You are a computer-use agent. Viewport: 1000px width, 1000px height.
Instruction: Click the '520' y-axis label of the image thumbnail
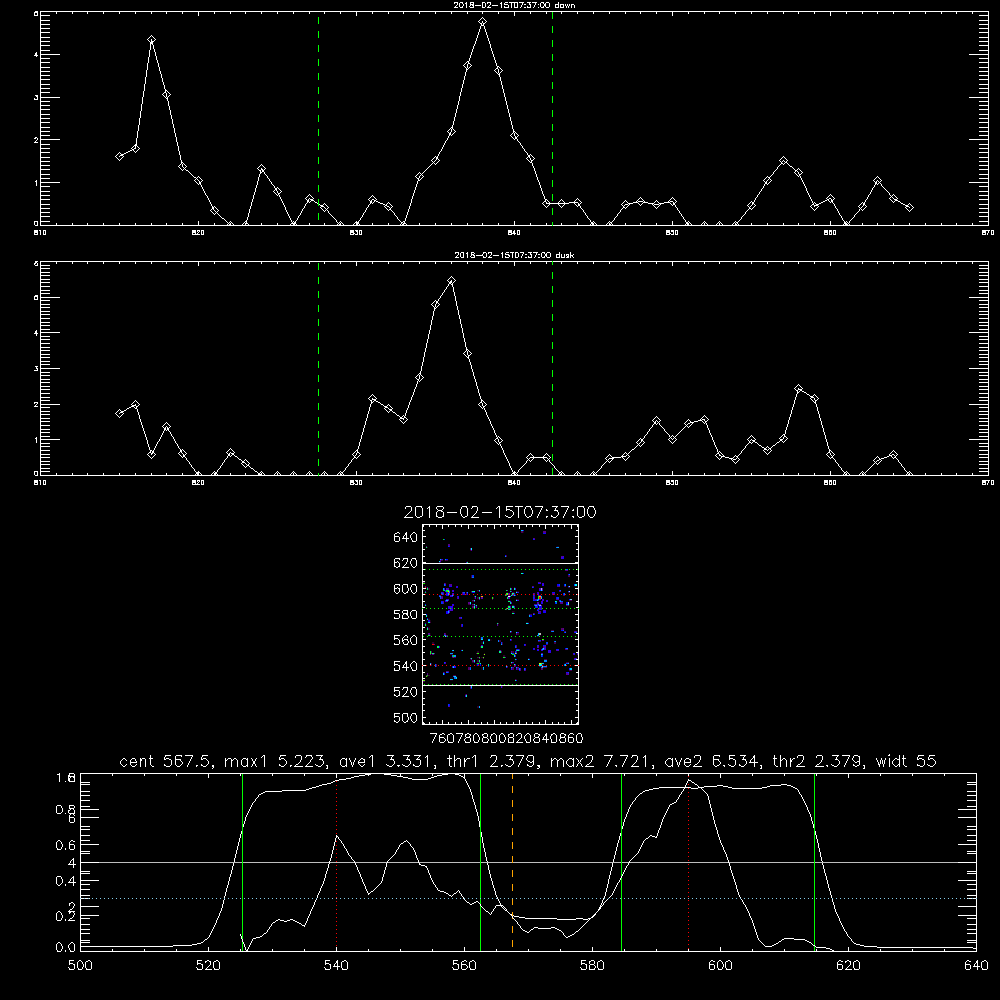point(406,692)
